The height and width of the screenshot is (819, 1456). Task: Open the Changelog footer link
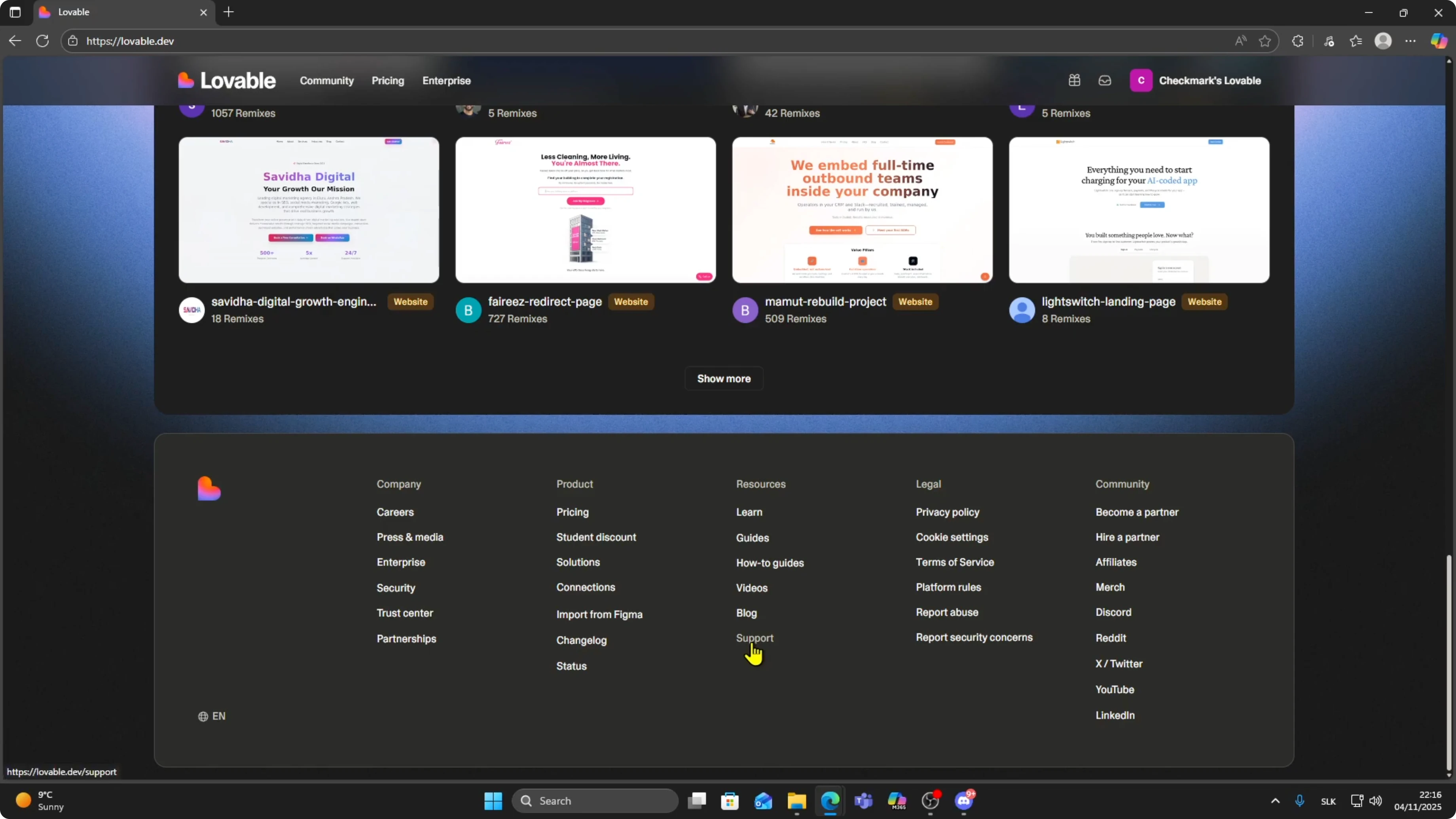pyautogui.click(x=581, y=641)
